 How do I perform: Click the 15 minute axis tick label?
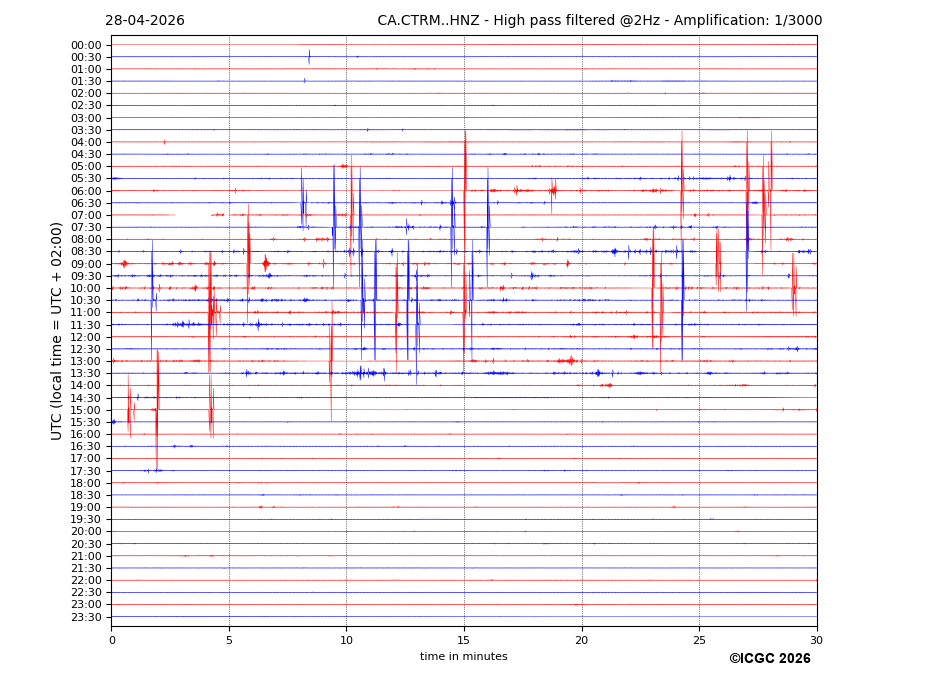pos(464,640)
